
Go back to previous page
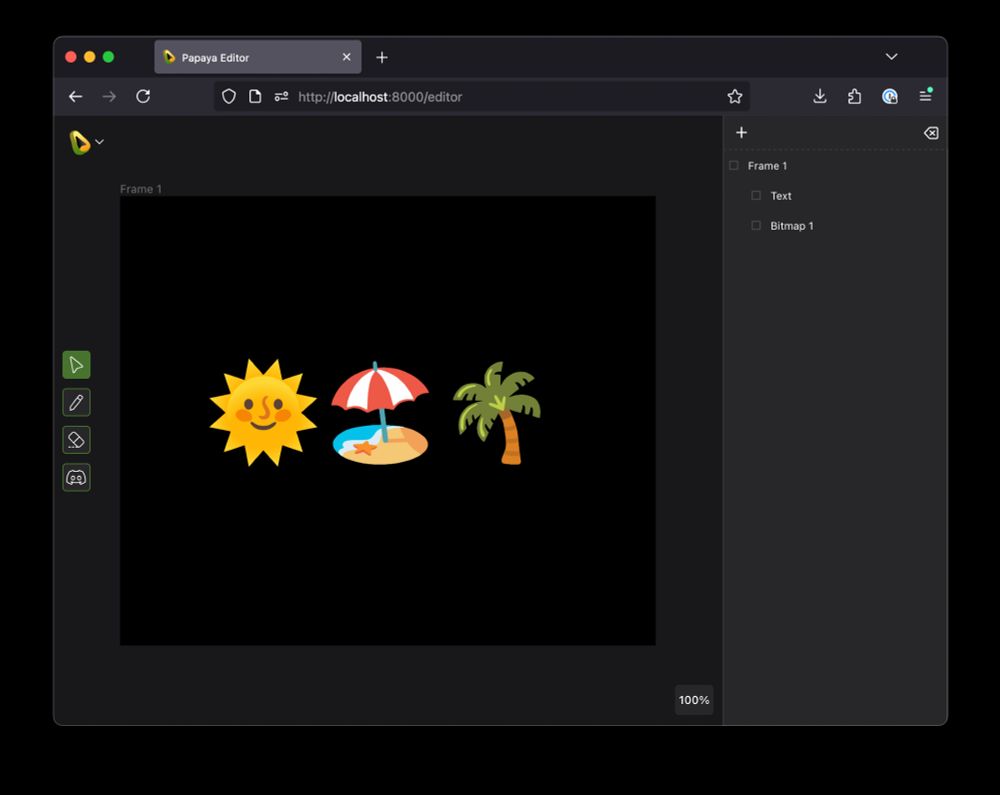click(76, 96)
